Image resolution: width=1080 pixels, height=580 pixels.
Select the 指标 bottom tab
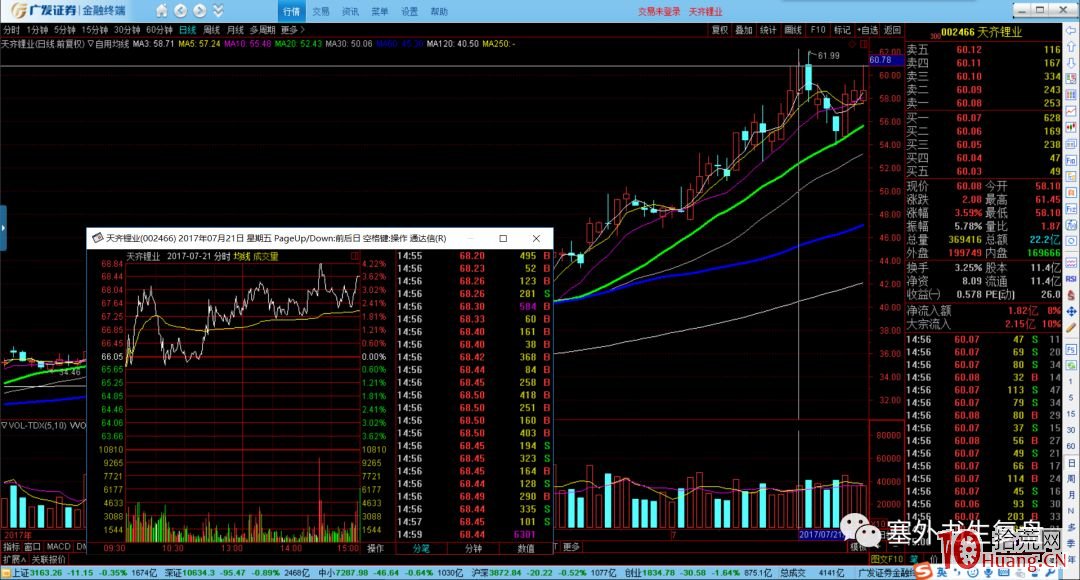(x=11, y=547)
